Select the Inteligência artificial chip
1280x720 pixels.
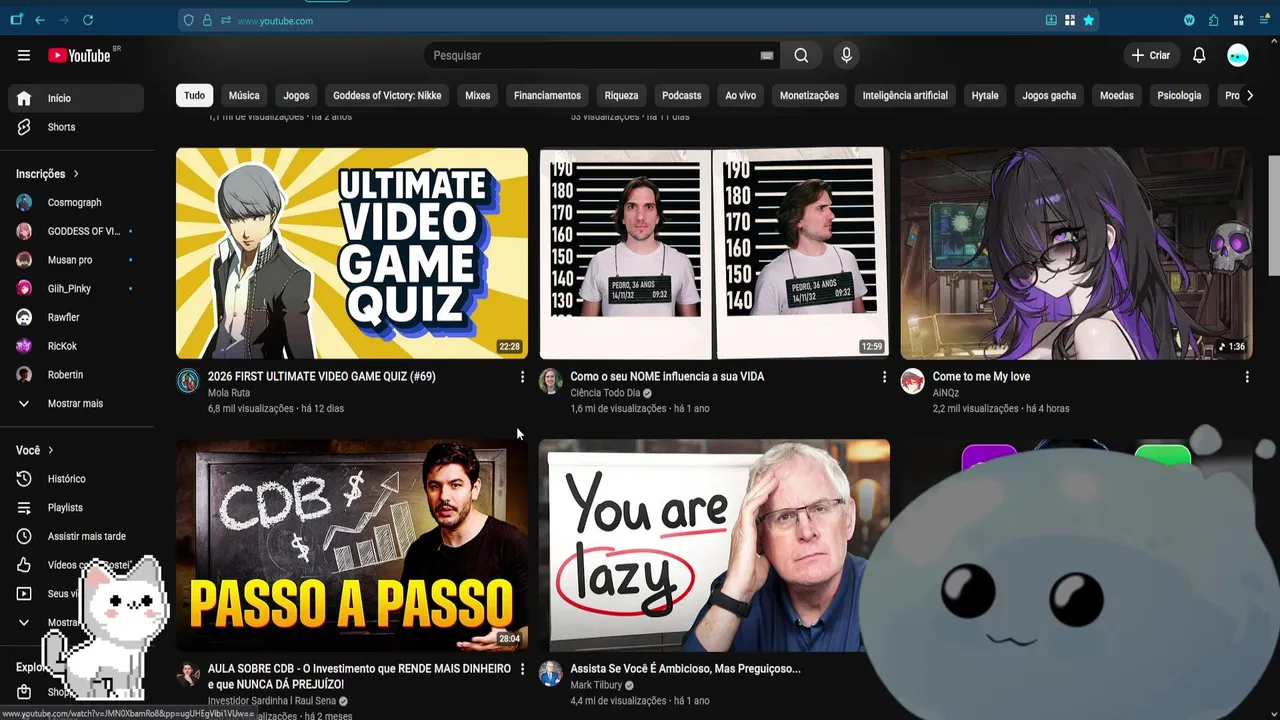(x=905, y=96)
